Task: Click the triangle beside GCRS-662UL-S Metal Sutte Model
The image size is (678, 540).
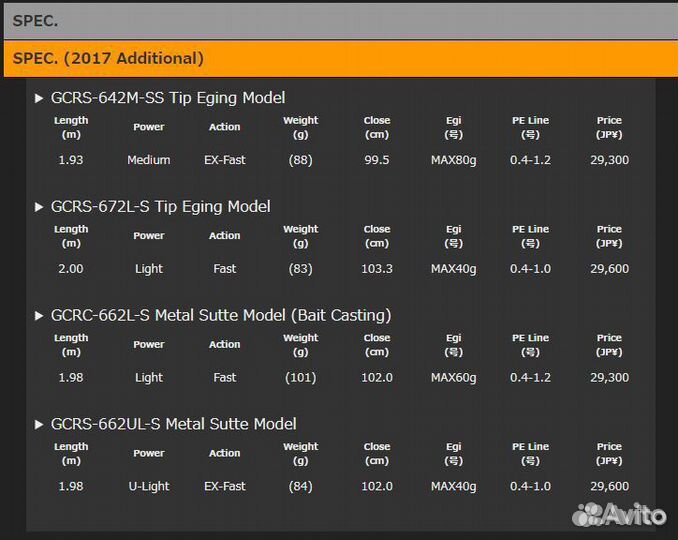Action: pos(39,425)
